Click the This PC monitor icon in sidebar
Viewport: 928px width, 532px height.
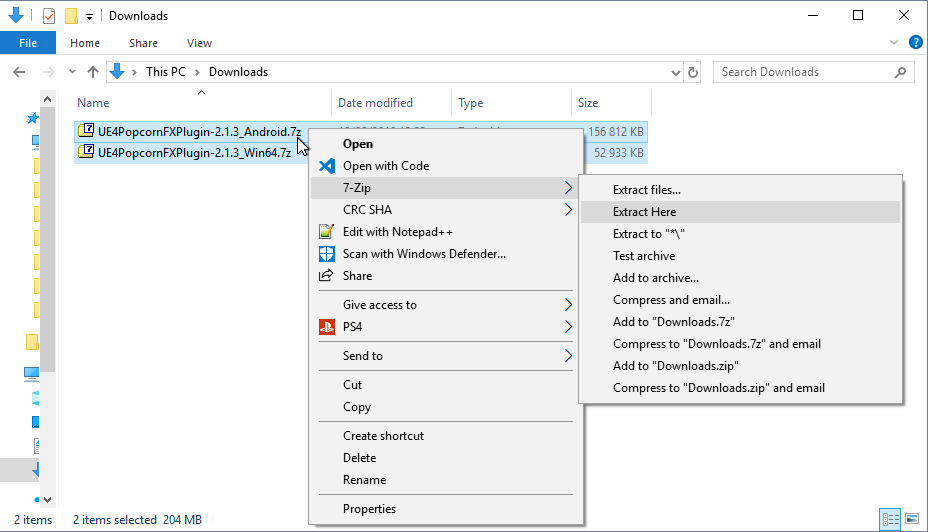click(31, 373)
